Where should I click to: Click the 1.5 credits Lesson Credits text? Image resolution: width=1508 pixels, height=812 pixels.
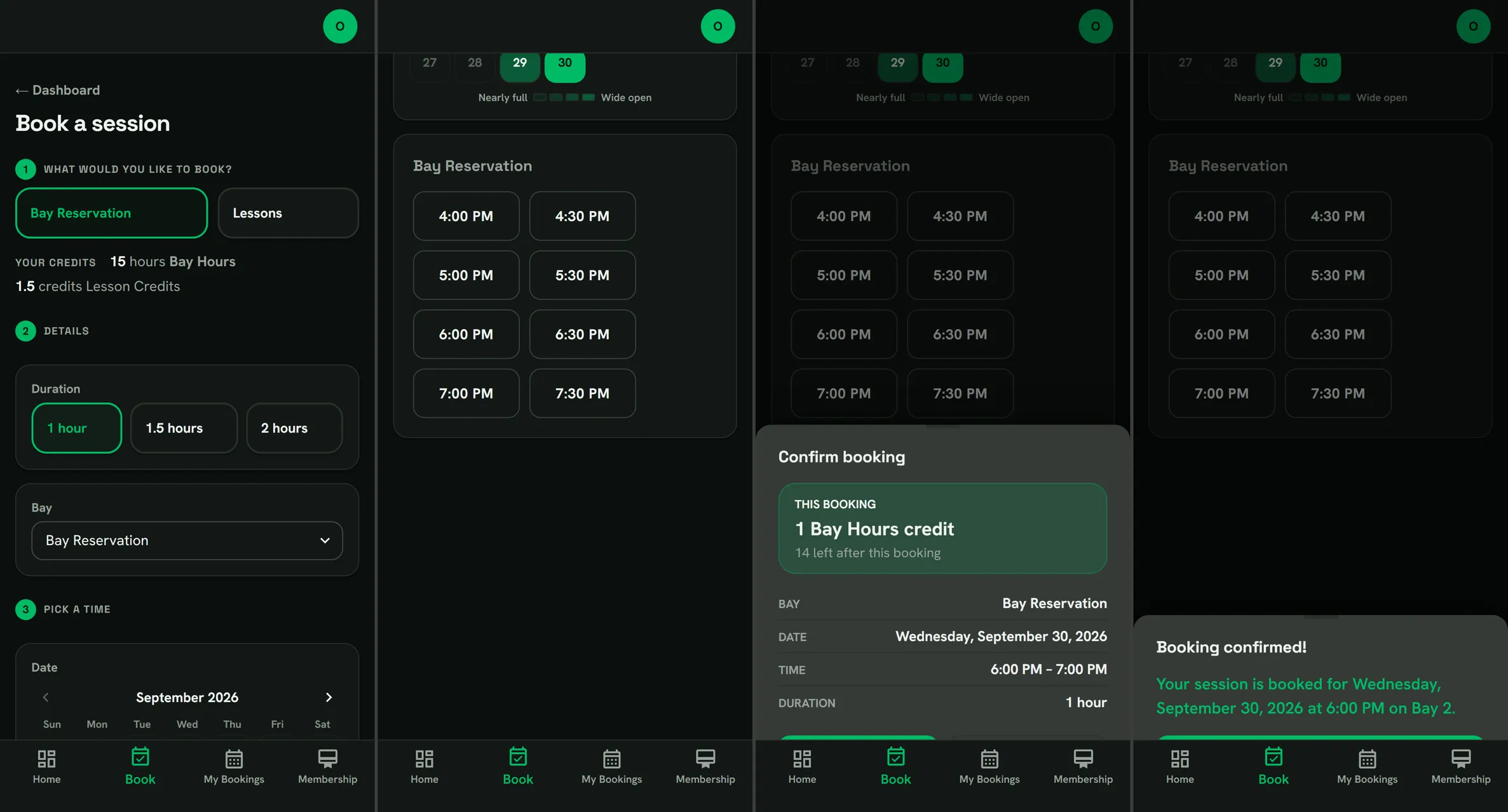pyautogui.click(x=98, y=287)
